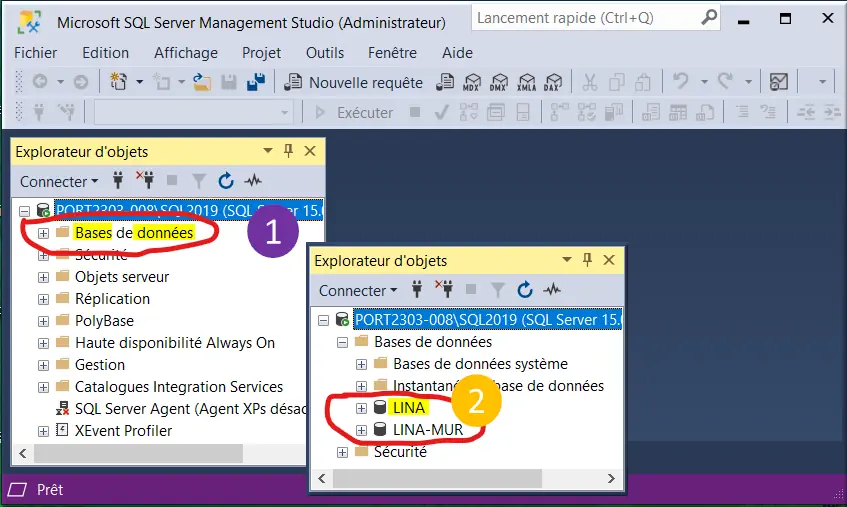Click the redo arrow icon
The height and width of the screenshot is (507, 847).
pos(725,82)
